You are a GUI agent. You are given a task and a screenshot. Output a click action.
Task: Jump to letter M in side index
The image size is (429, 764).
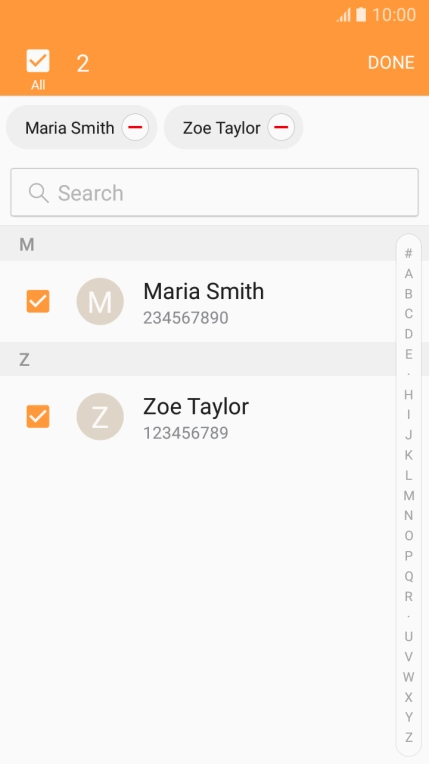tap(409, 496)
